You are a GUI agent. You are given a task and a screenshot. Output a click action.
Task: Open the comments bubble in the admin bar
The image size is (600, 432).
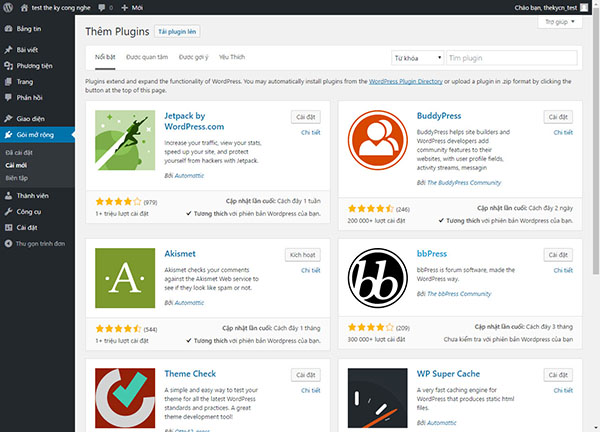pos(102,8)
